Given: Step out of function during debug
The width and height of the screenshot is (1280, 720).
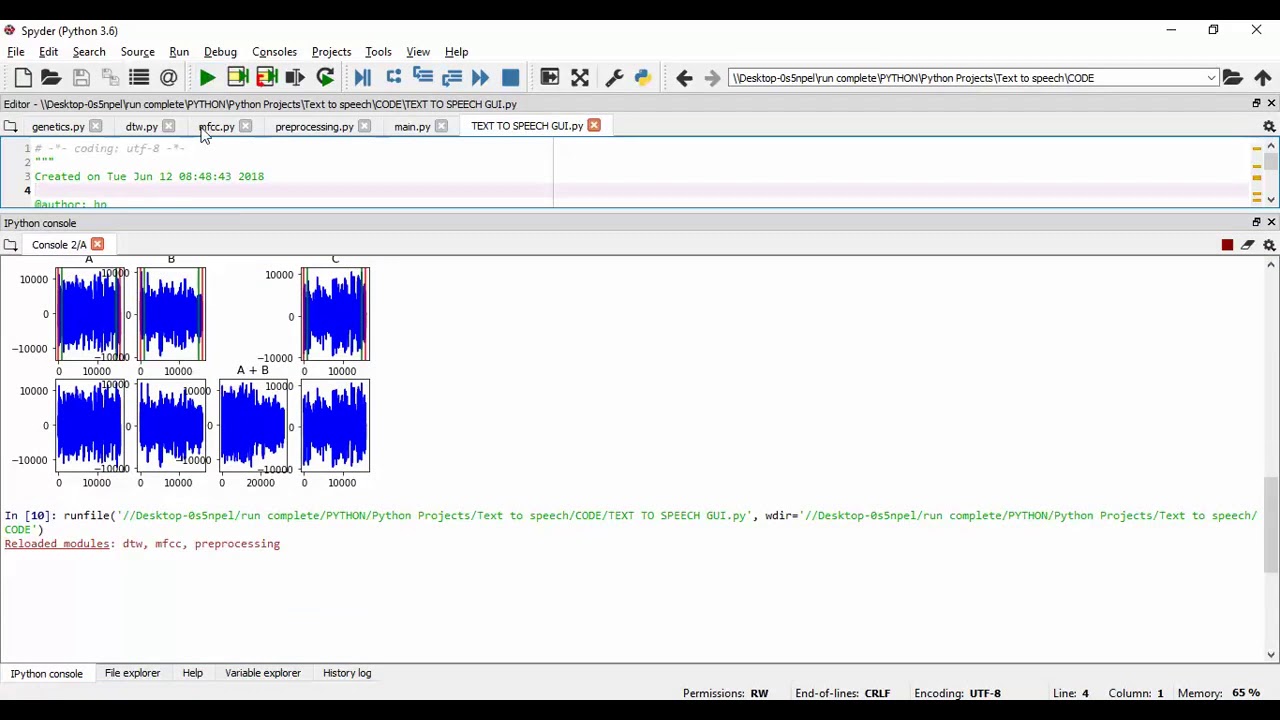Looking at the screenshot, I should click(451, 78).
